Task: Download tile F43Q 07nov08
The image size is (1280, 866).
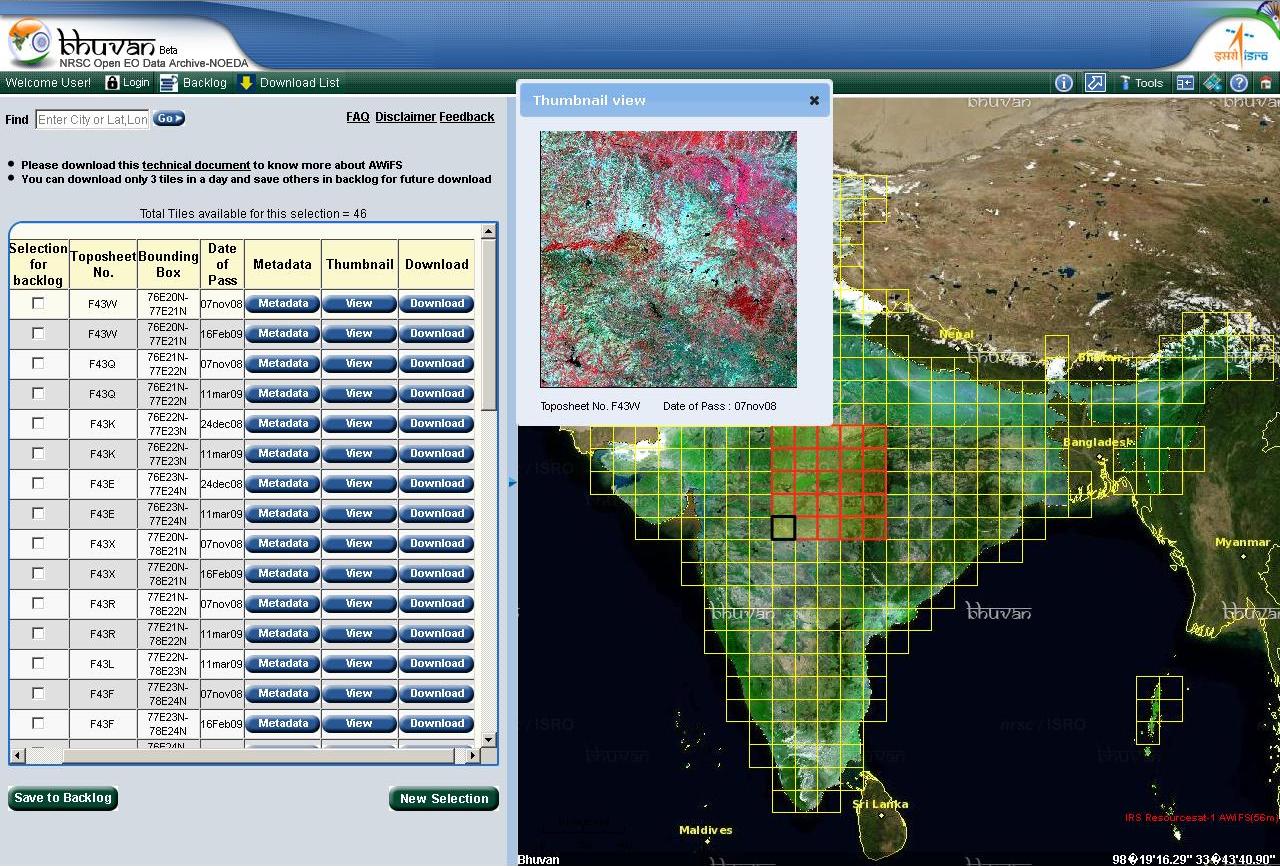Action: (x=437, y=363)
